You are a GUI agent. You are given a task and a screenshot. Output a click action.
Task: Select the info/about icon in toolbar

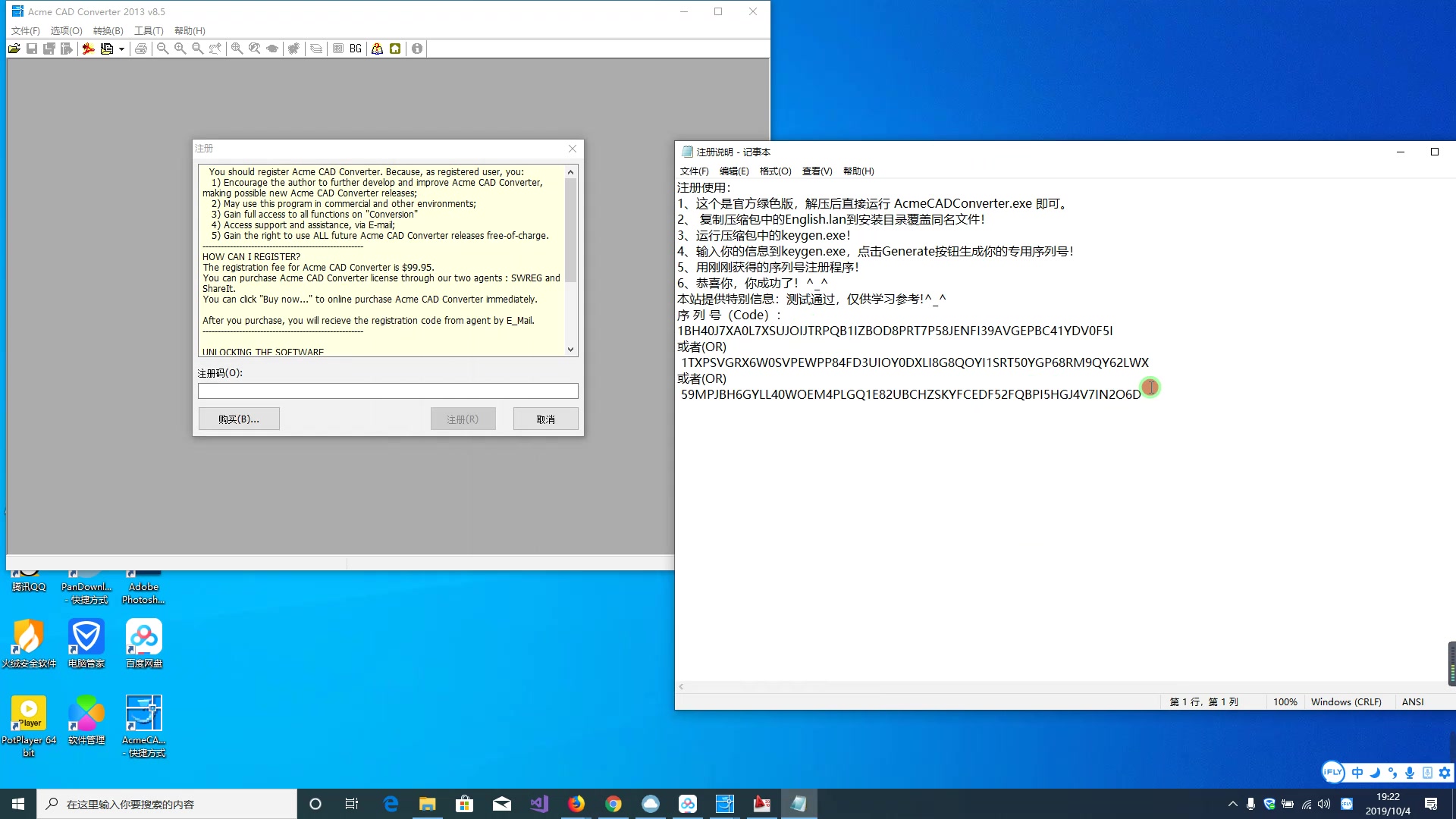pos(417,48)
